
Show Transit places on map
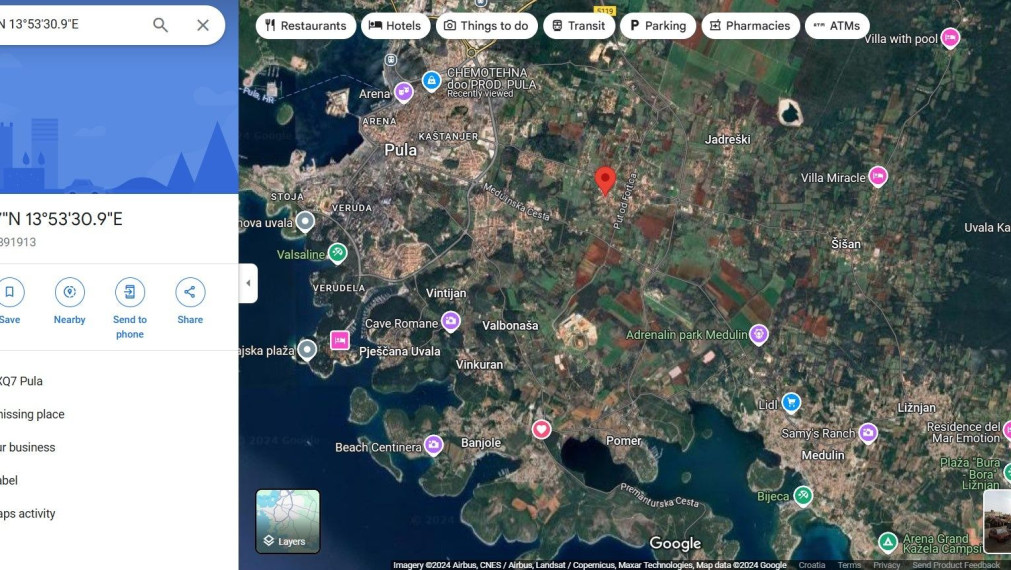tap(578, 26)
